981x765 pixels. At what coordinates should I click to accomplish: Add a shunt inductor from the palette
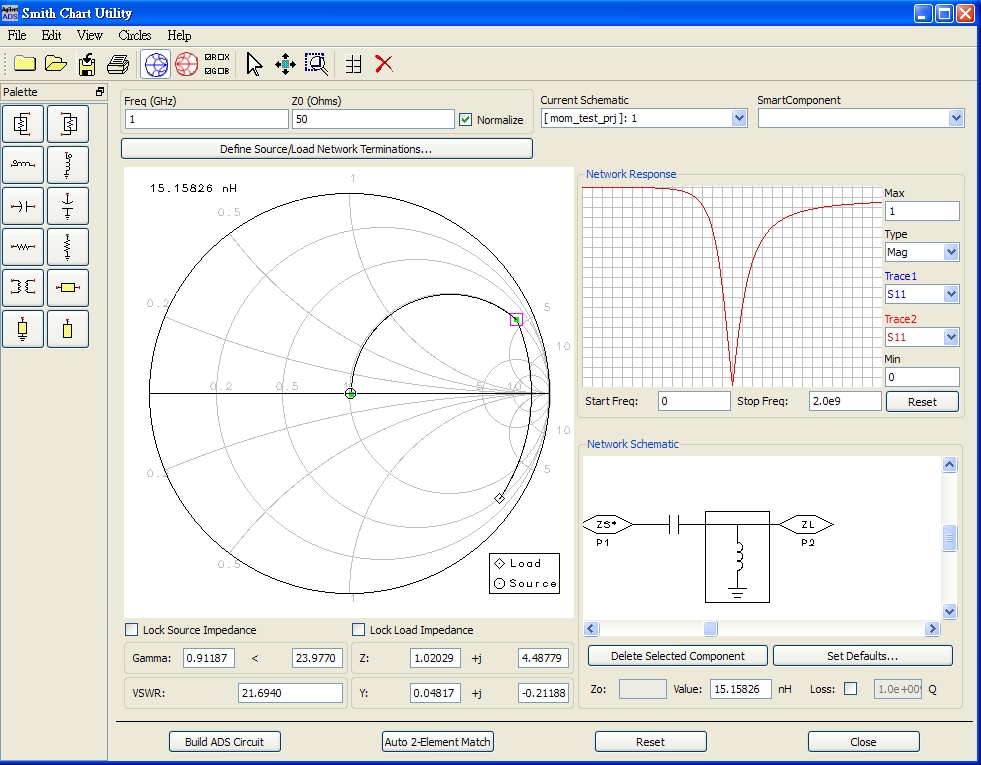click(x=68, y=165)
